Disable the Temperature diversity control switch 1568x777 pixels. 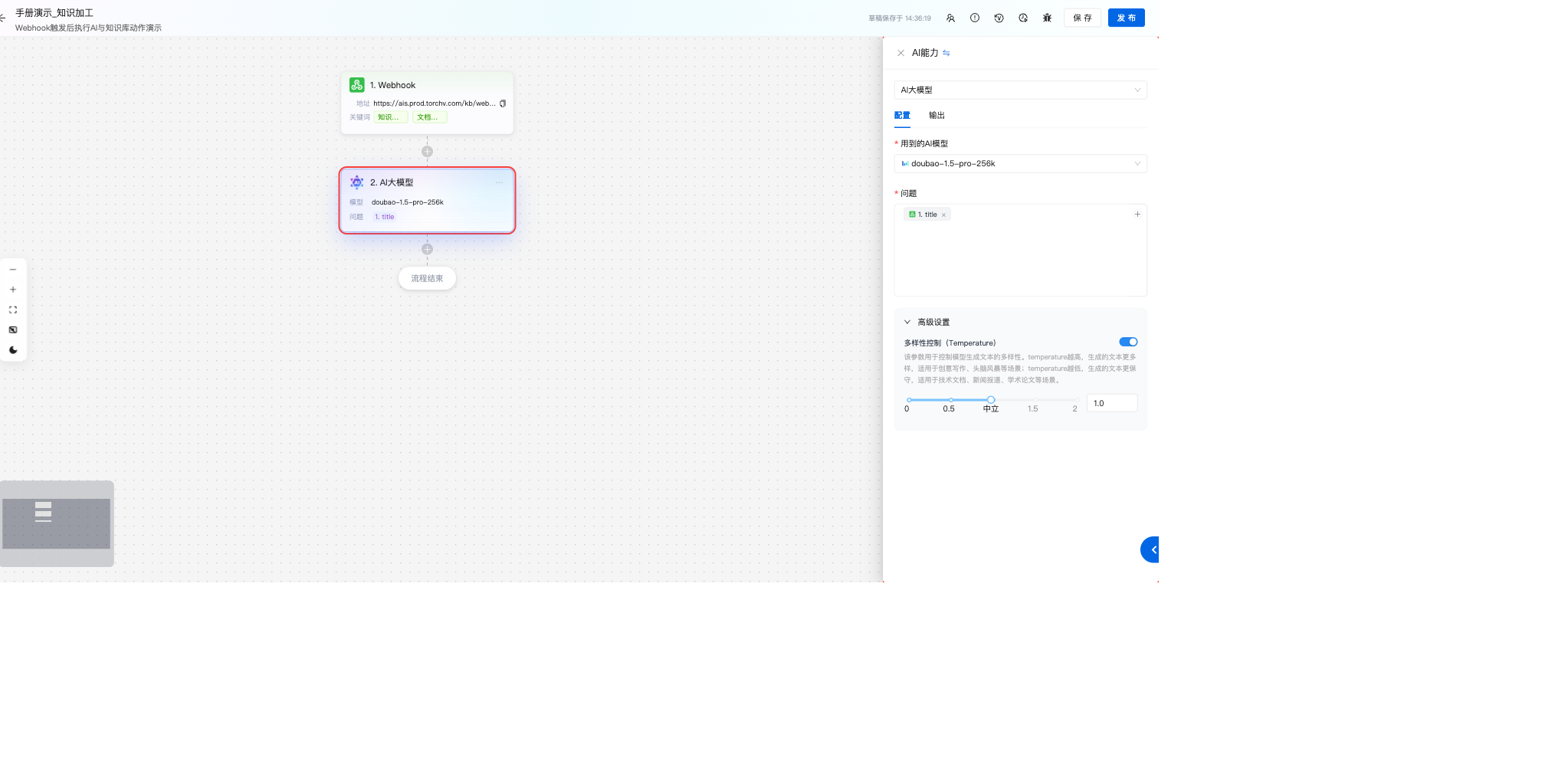point(1127,342)
